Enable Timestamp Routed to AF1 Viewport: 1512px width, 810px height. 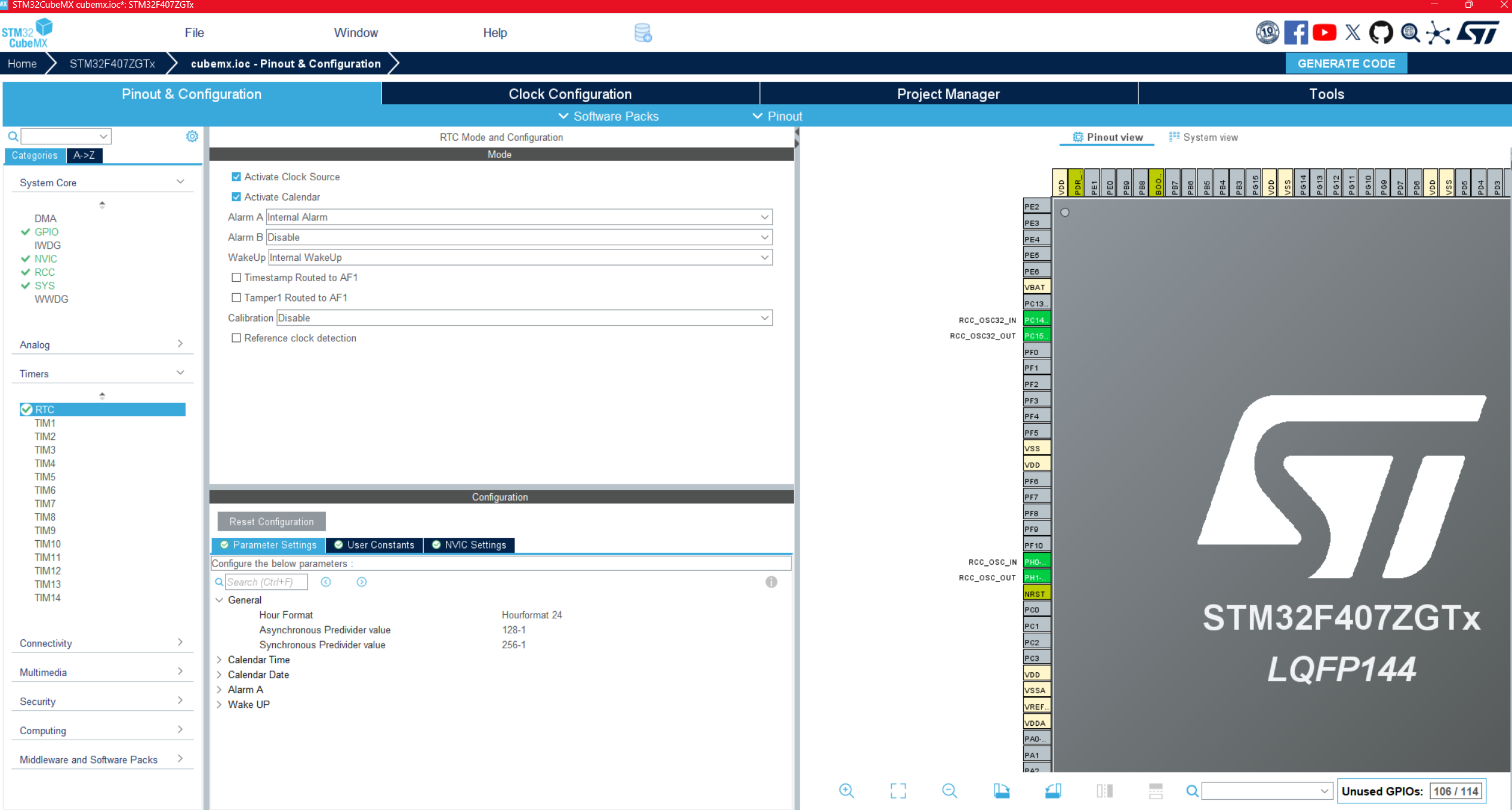[236, 278]
